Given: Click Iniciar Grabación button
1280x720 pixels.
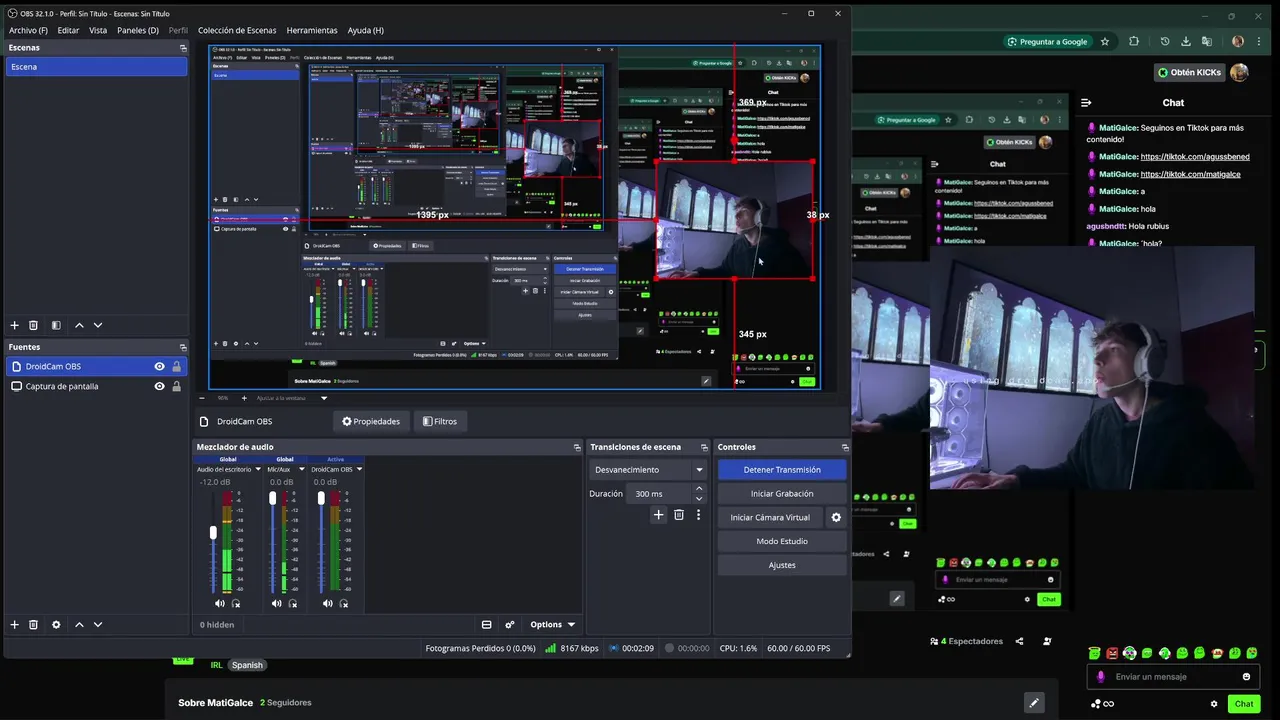Looking at the screenshot, I should [782, 493].
